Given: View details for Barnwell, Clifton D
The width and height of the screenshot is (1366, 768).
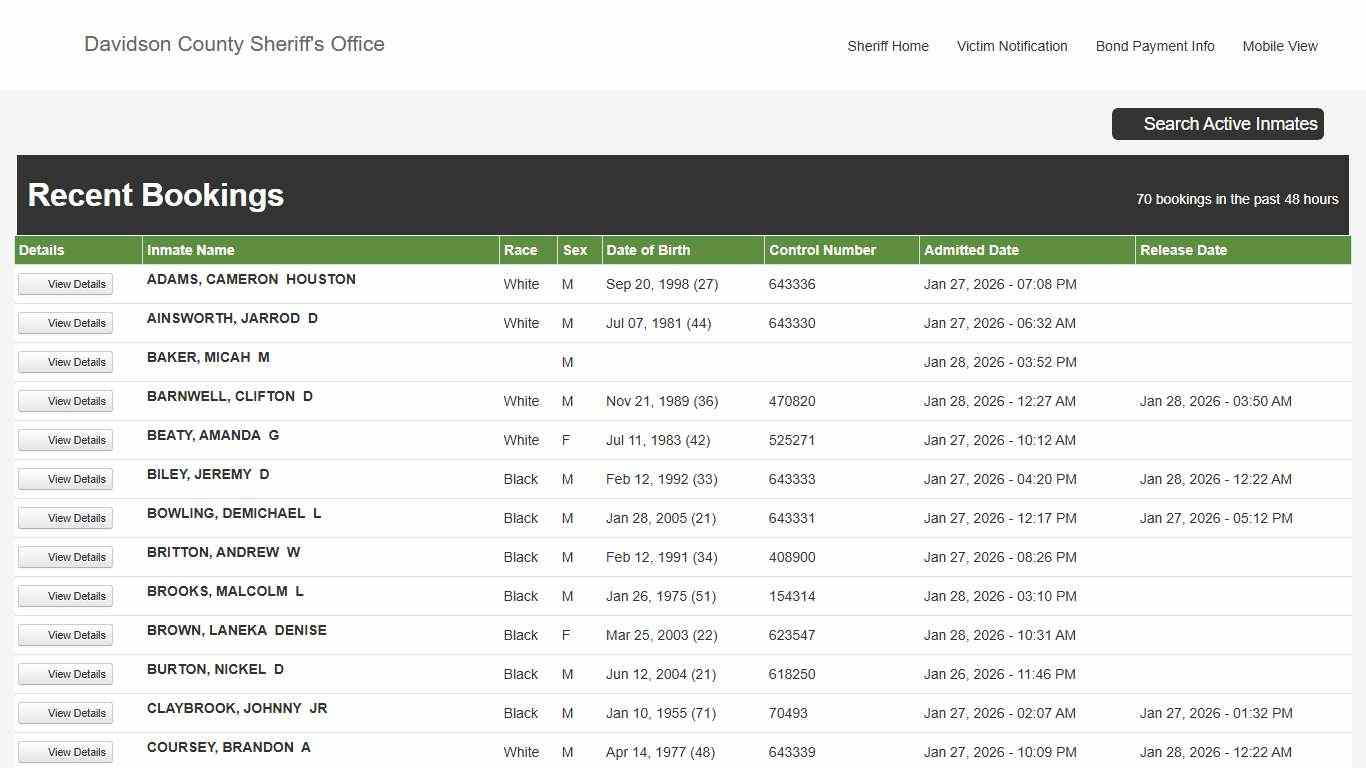Looking at the screenshot, I should (66, 401).
